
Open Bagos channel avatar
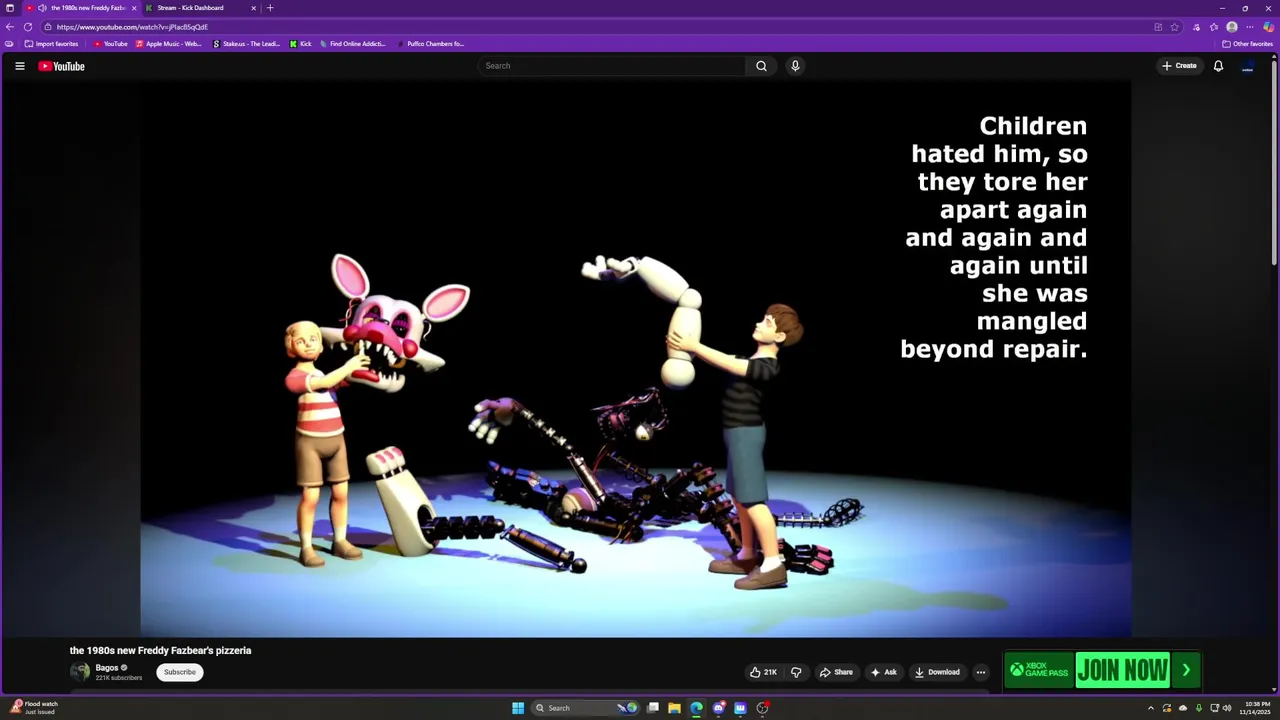[79, 672]
